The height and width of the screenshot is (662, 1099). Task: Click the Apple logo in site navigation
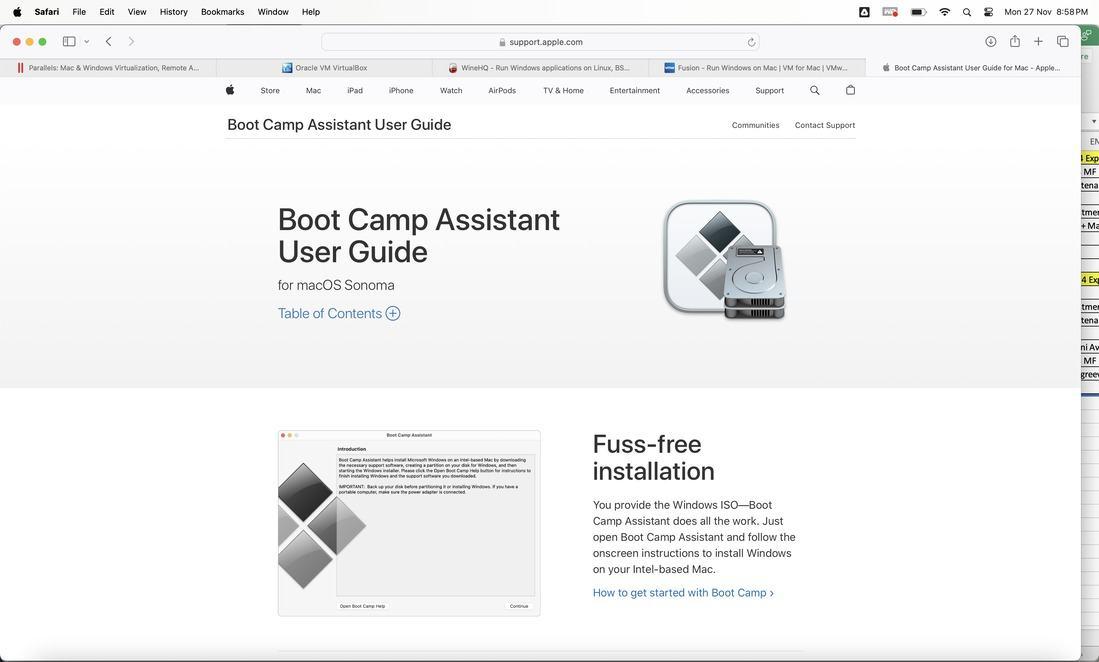click(230, 90)
